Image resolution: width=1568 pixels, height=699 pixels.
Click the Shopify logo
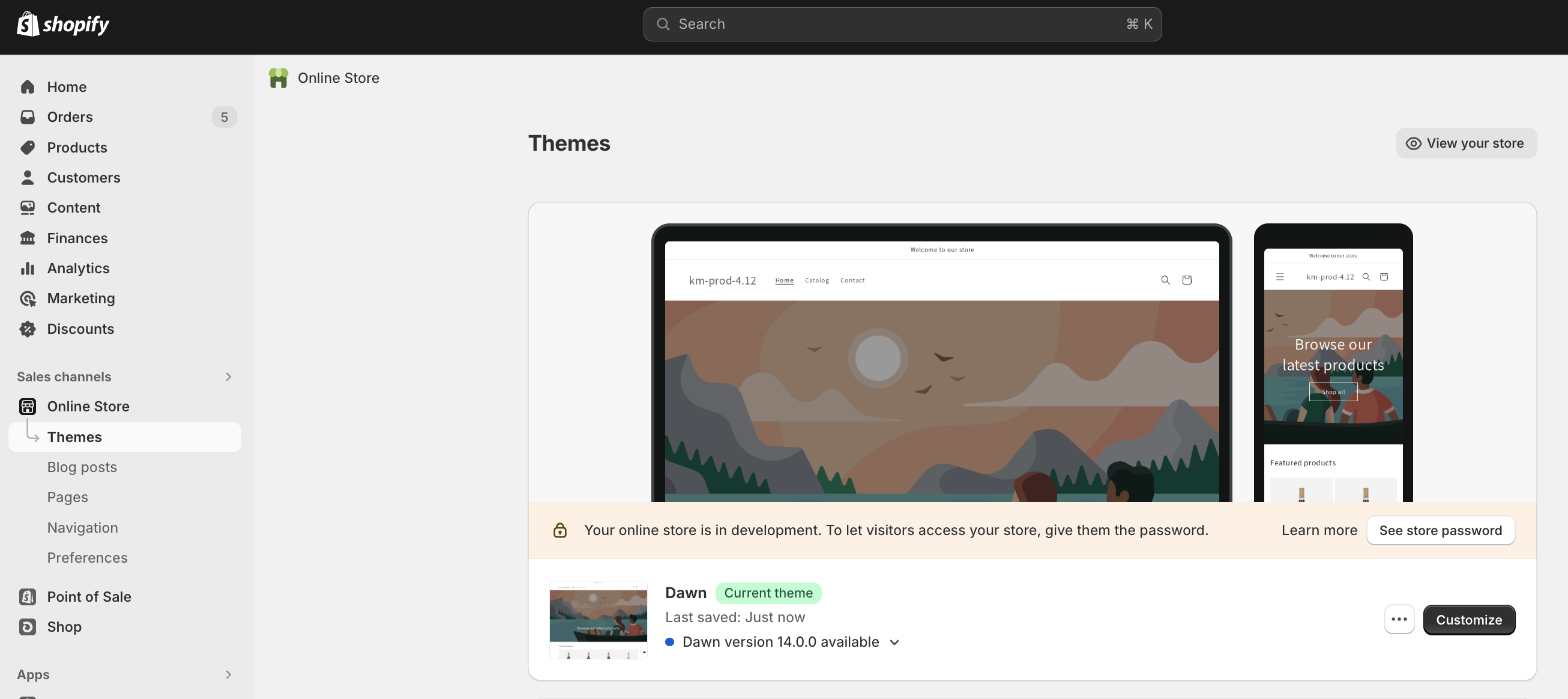[62, 25]
